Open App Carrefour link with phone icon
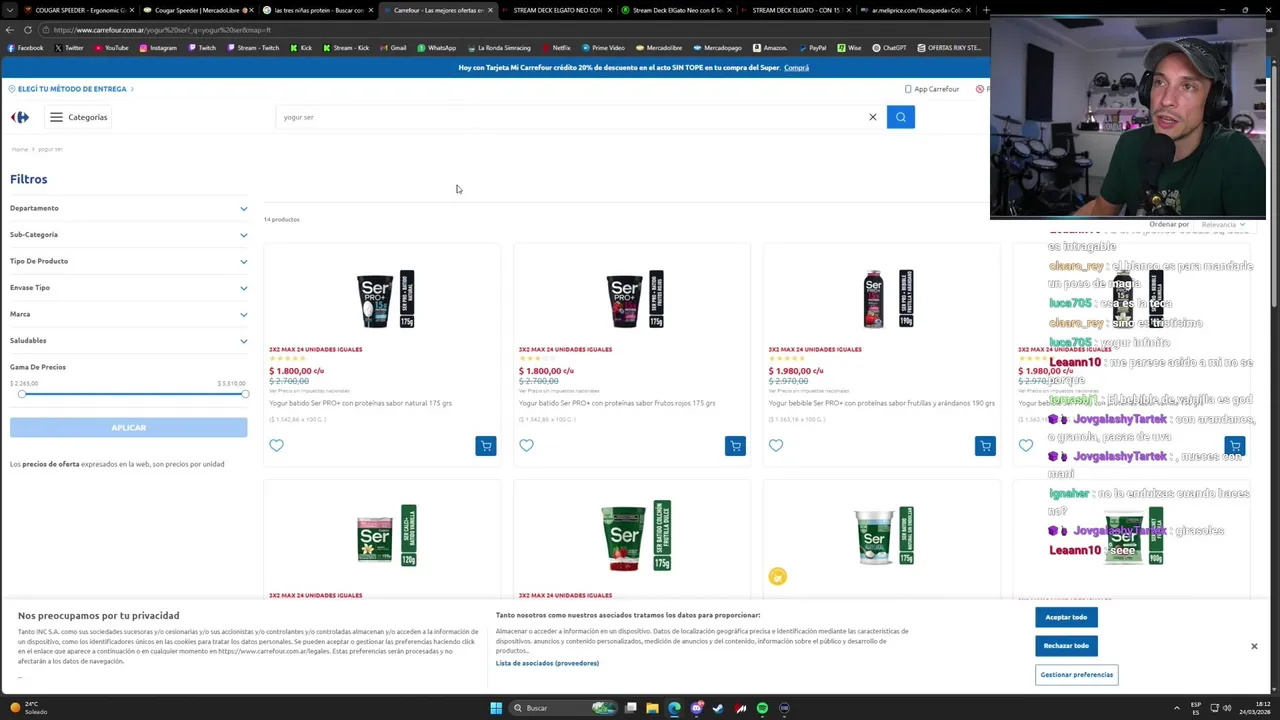 point(932,89)
